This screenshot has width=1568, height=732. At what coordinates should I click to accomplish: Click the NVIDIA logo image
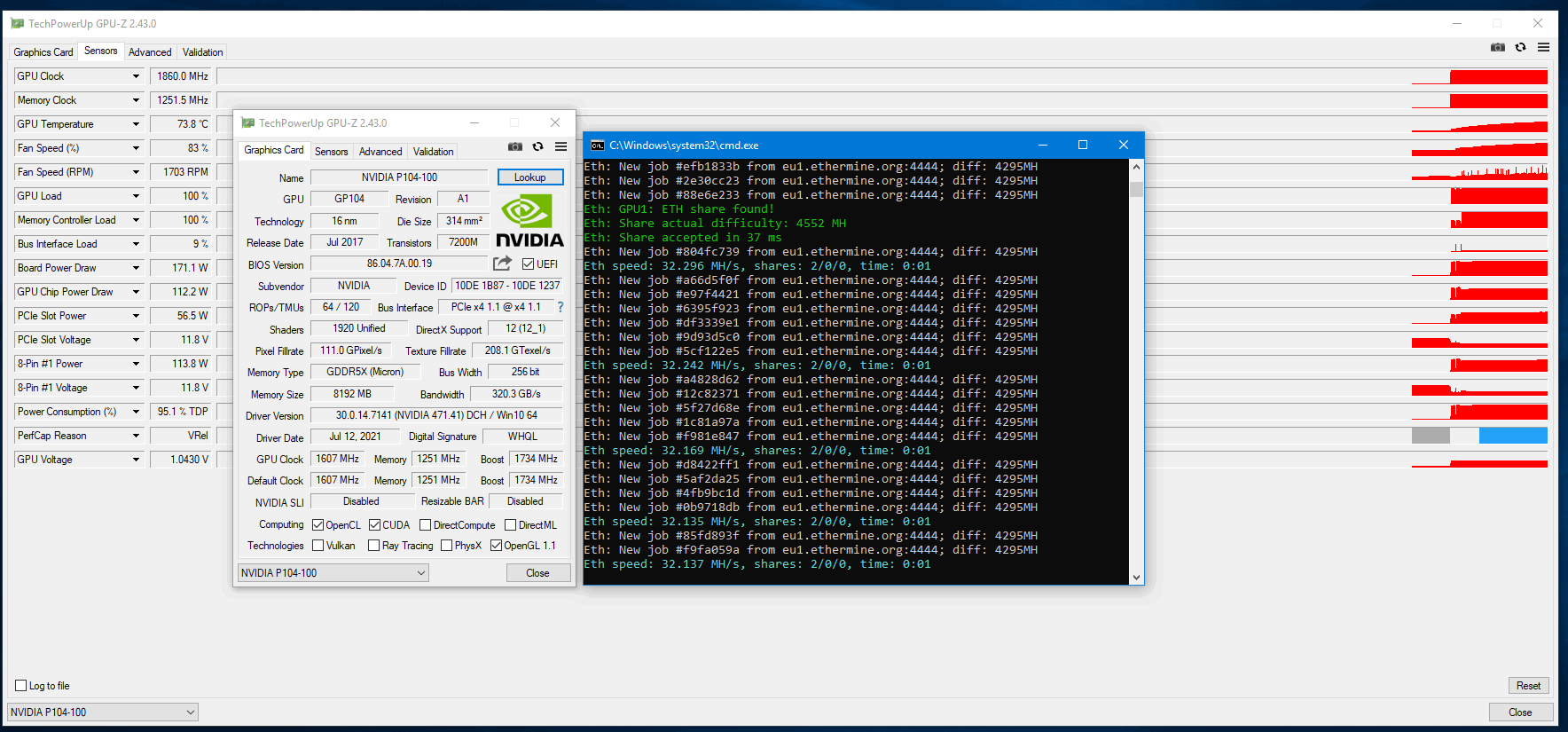(529, 222)
